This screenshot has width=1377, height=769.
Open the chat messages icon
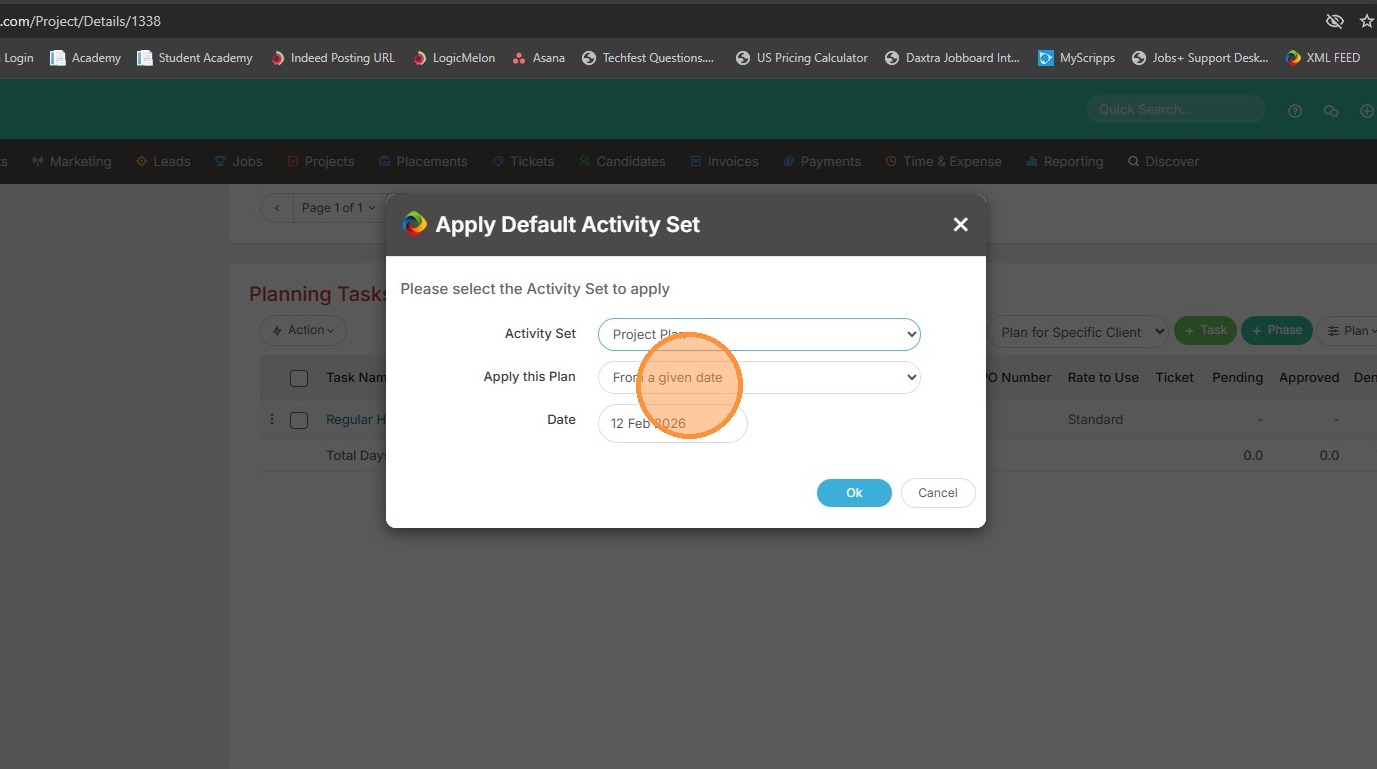[x=1331, y=111]
